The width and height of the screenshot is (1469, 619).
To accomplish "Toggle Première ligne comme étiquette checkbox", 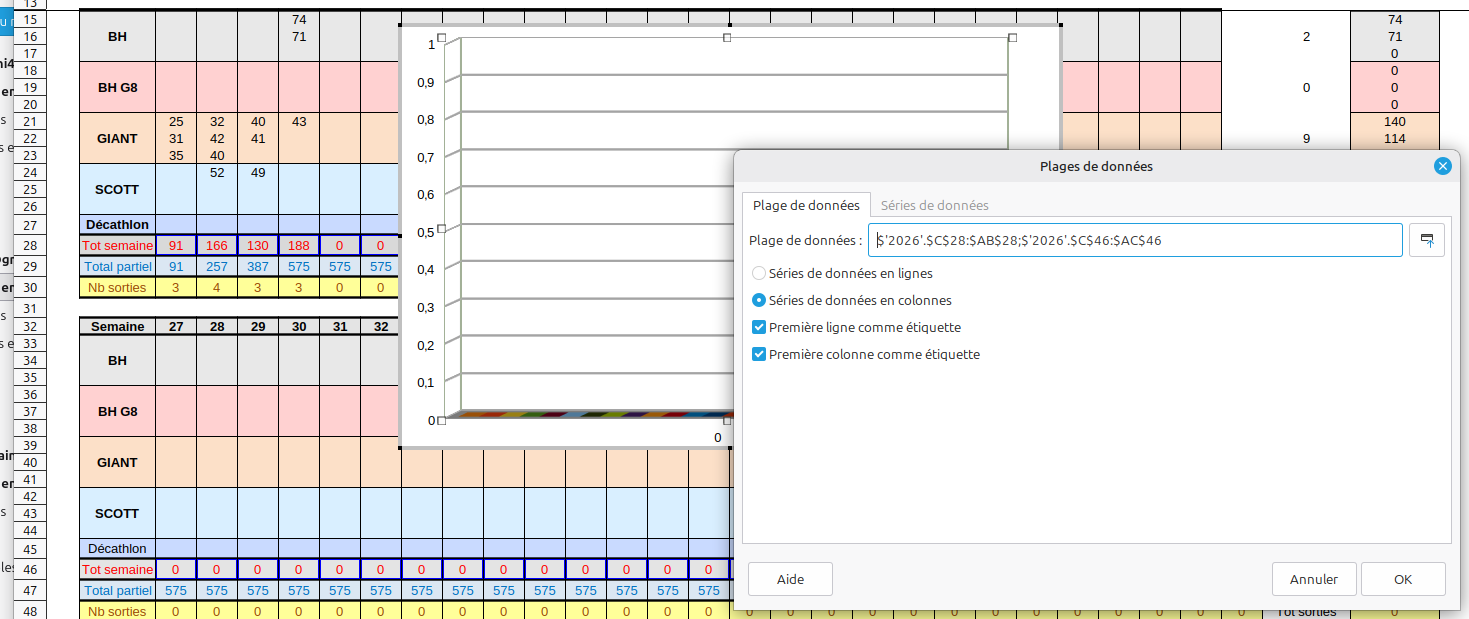I will [x=759, y=327].
